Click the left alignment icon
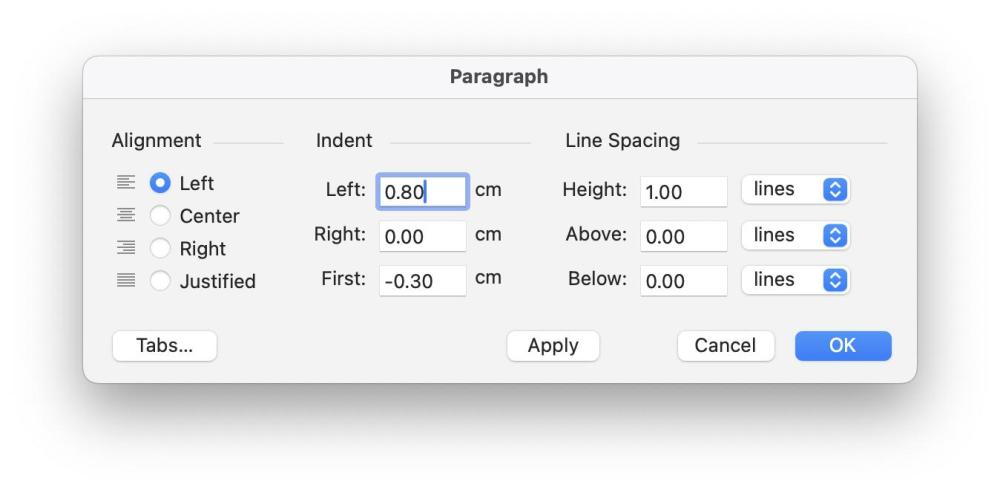The width and height of the screenshot is (1000, 493). (125, 183)
